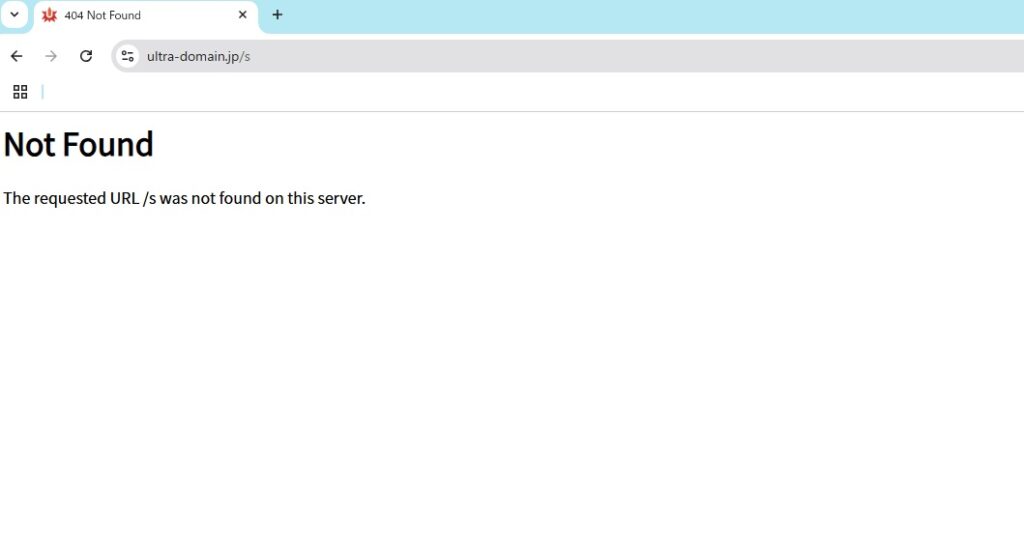This screenshot has width=1024, height=546.
Task: Open a new tab with the plus button
Action: pos(277,15)
